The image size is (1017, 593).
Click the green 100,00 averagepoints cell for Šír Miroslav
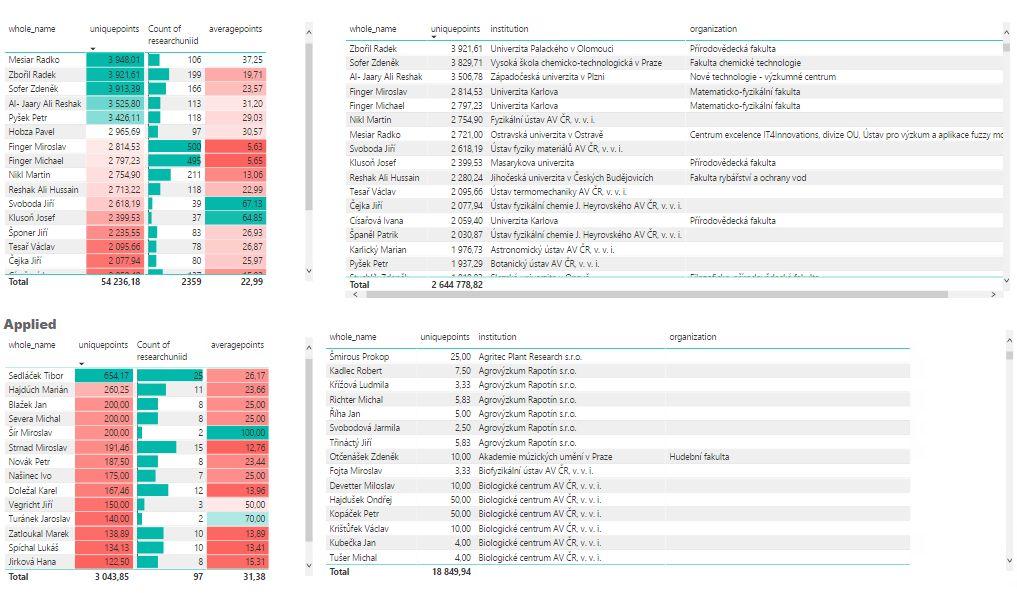(x=237, y=433)
